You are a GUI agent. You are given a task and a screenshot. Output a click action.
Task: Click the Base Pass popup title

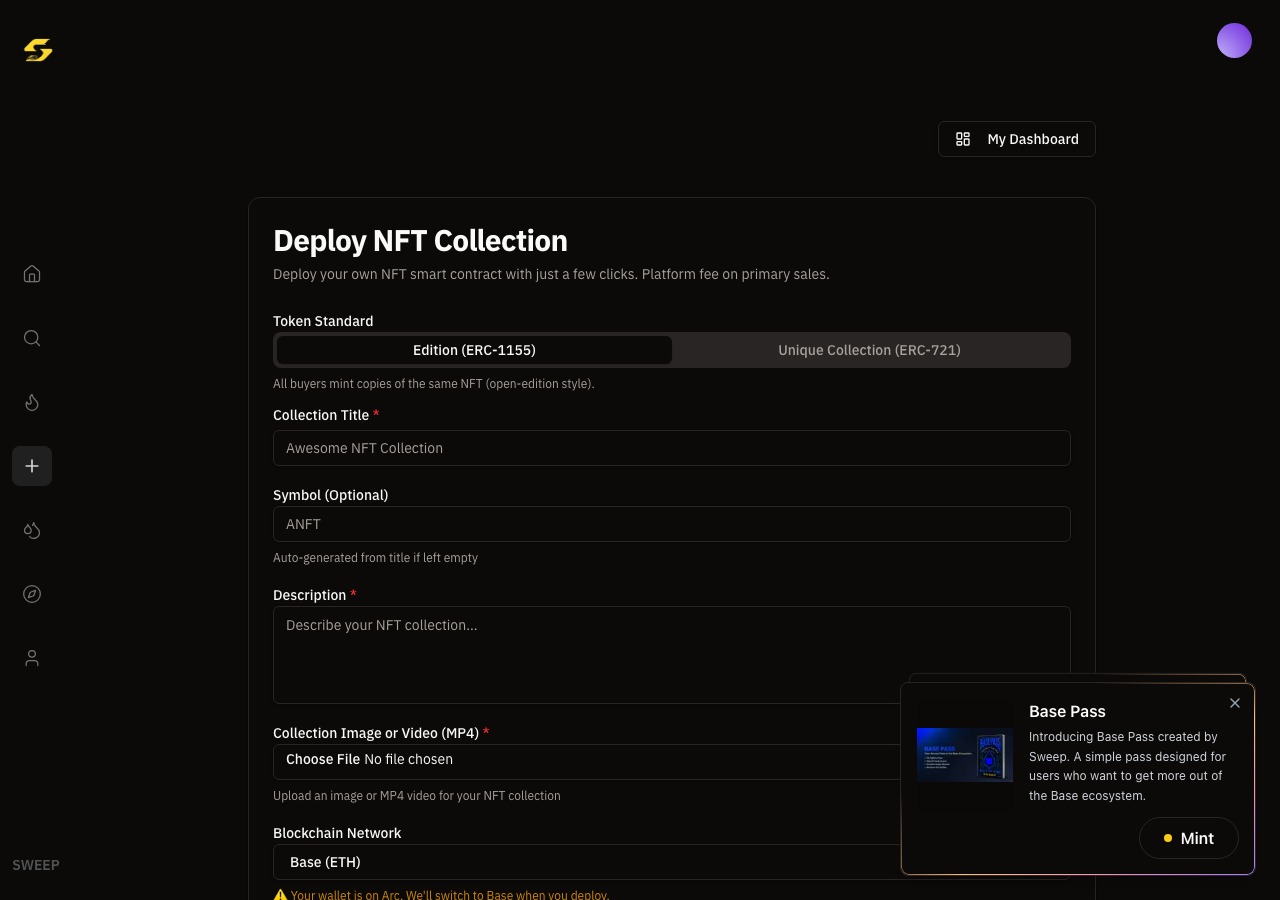tap(1067, 711)
